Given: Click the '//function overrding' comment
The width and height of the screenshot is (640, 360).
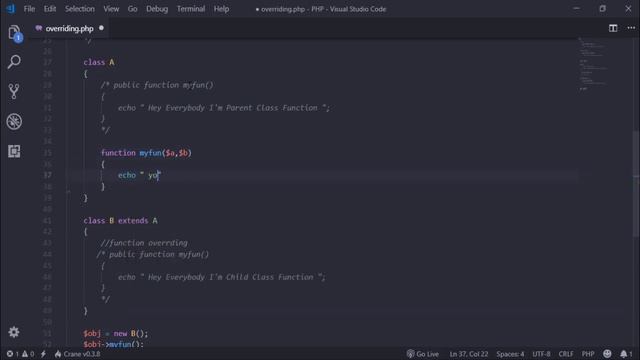Looking at the screenshot, I should pos(144,243).
